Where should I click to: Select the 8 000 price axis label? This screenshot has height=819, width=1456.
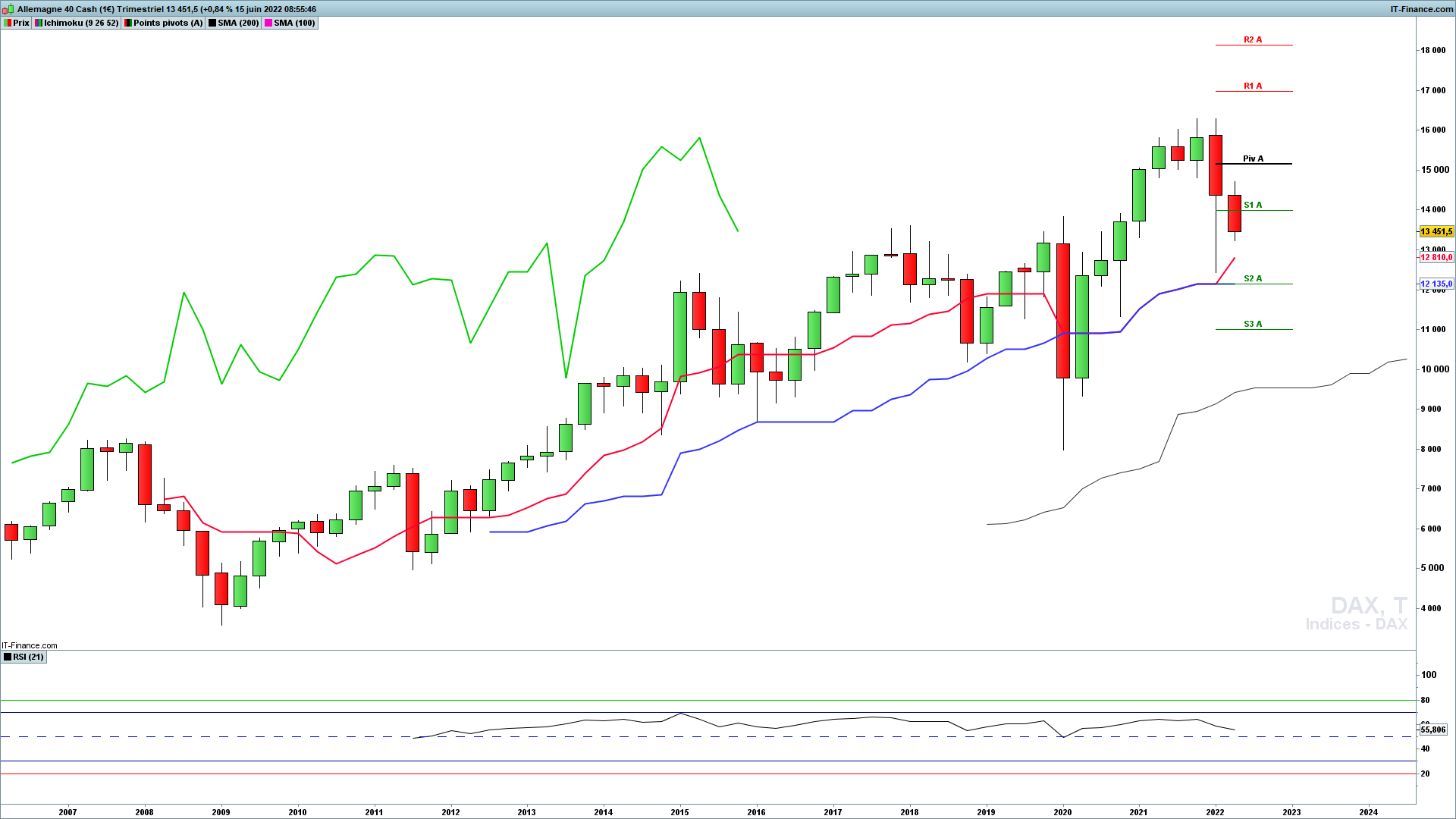(x=1430, y=449)
